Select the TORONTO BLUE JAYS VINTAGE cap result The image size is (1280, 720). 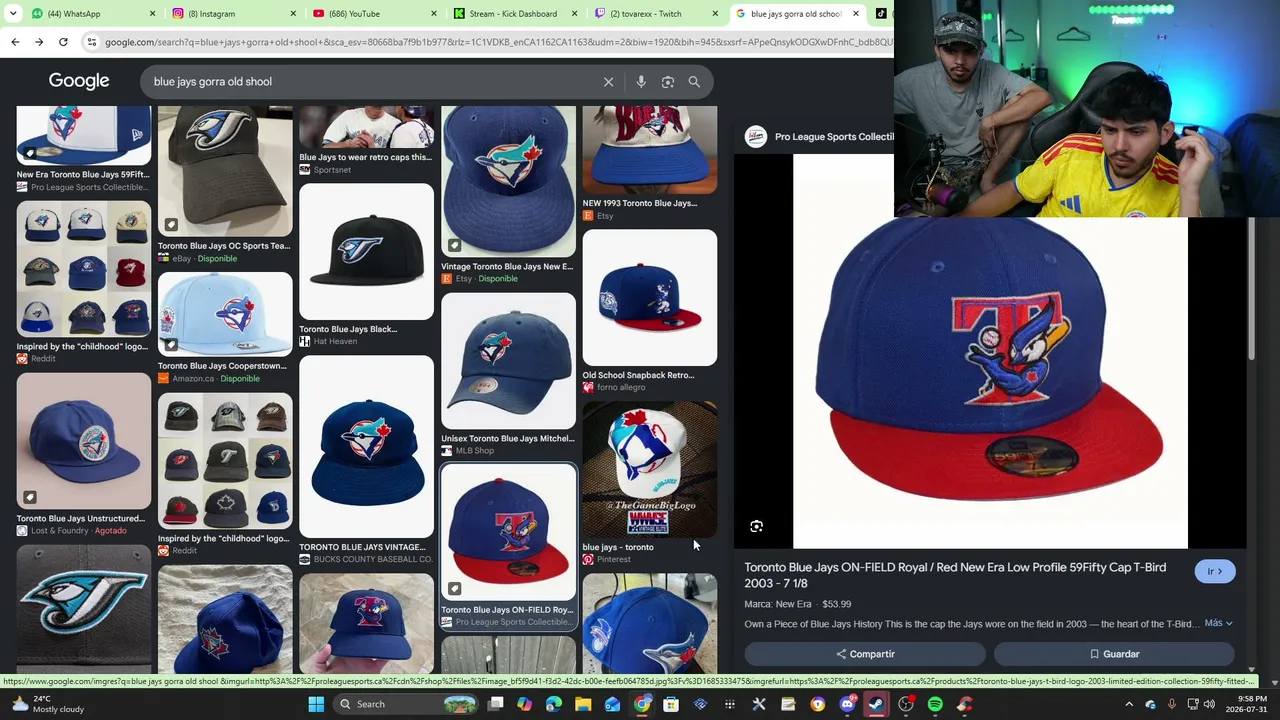point(367,460)
